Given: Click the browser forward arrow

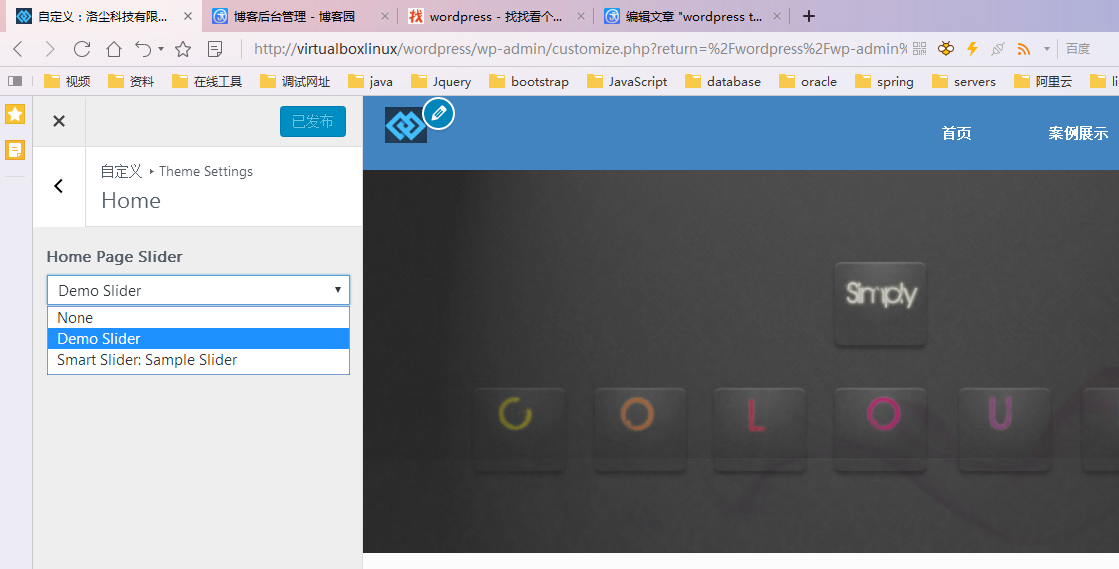Looking at the screenshot, I should click(49, 49).
